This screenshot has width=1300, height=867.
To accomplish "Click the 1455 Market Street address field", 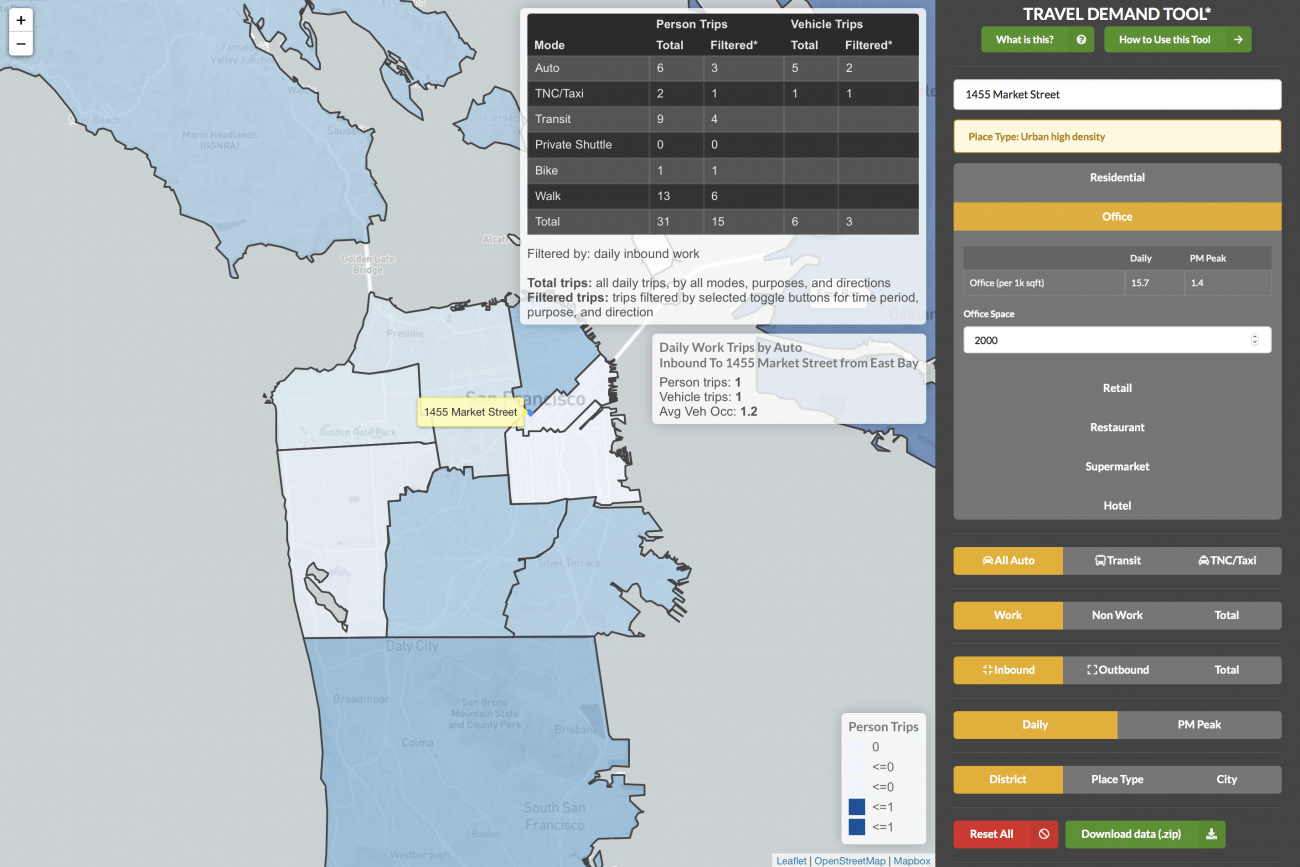I will click(1117, 94).
